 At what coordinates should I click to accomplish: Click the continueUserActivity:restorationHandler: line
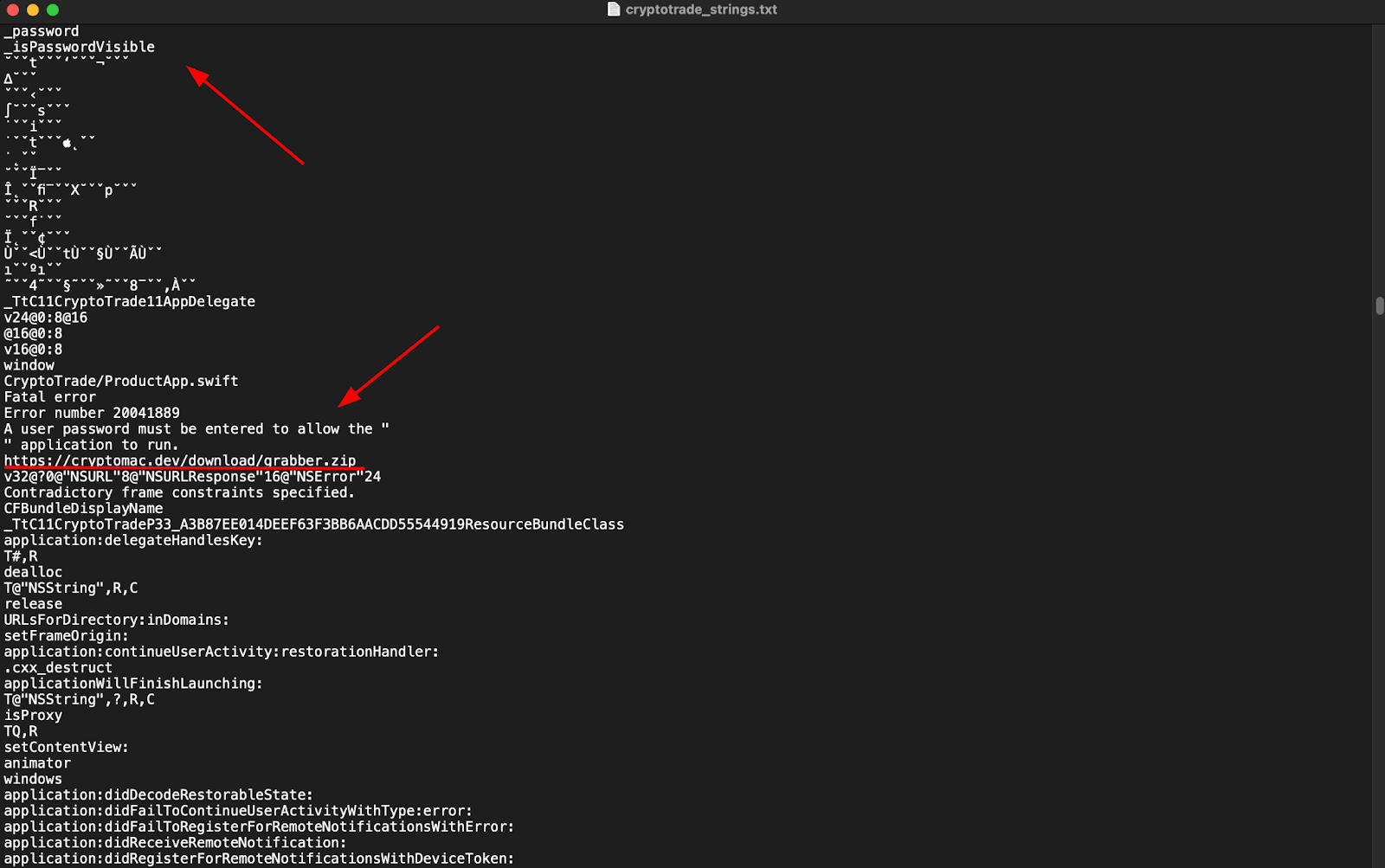click(x=222, y=652)
